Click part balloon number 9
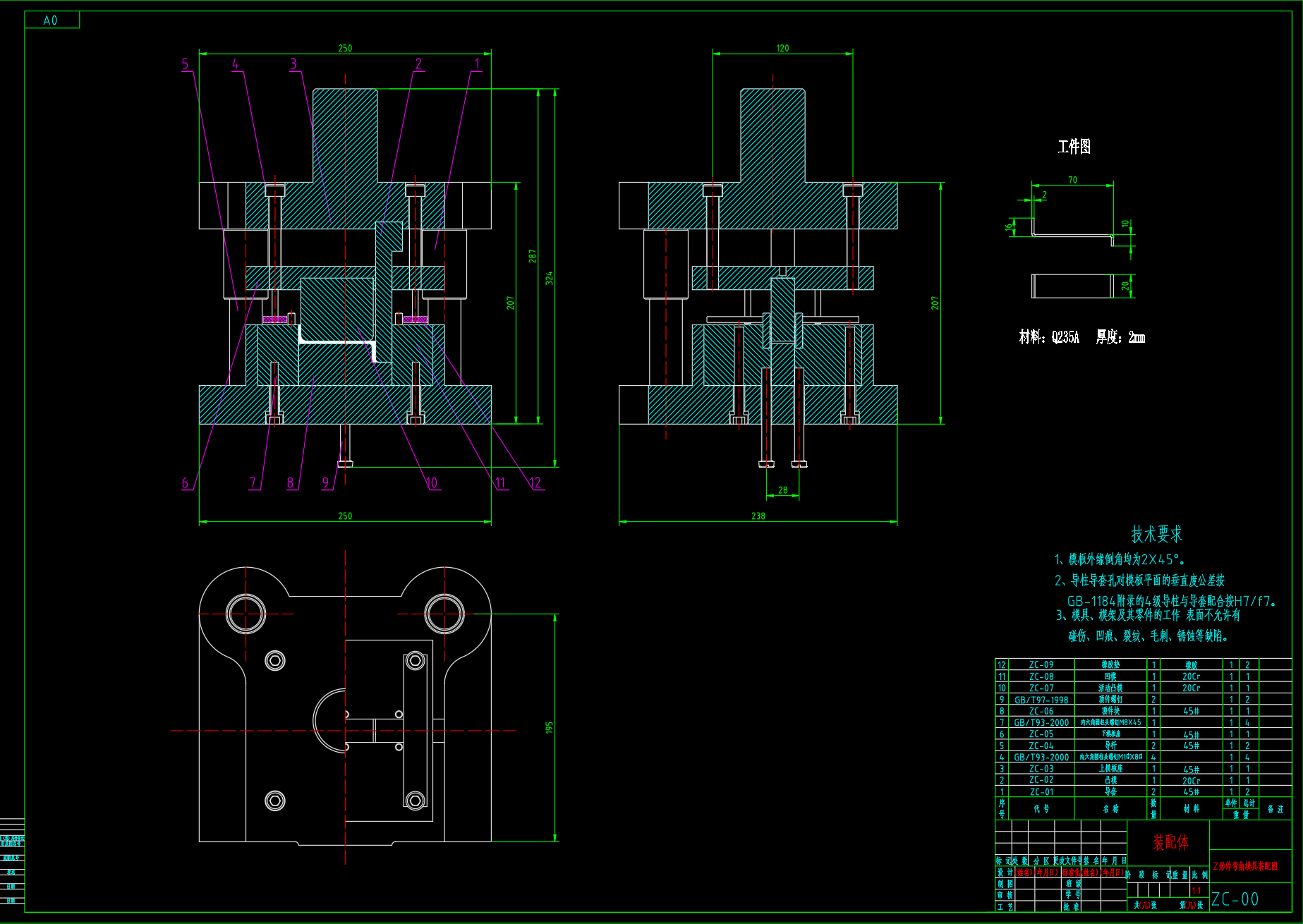Screen dimensions: 1303x924 pyautogui.click(x=326, y=483)
